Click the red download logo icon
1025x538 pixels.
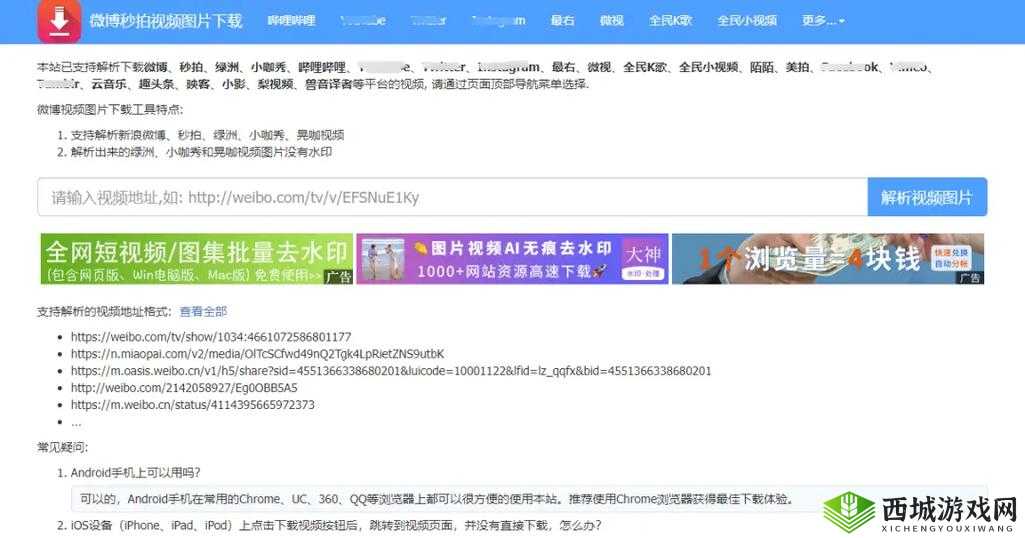tap(59, 21)
